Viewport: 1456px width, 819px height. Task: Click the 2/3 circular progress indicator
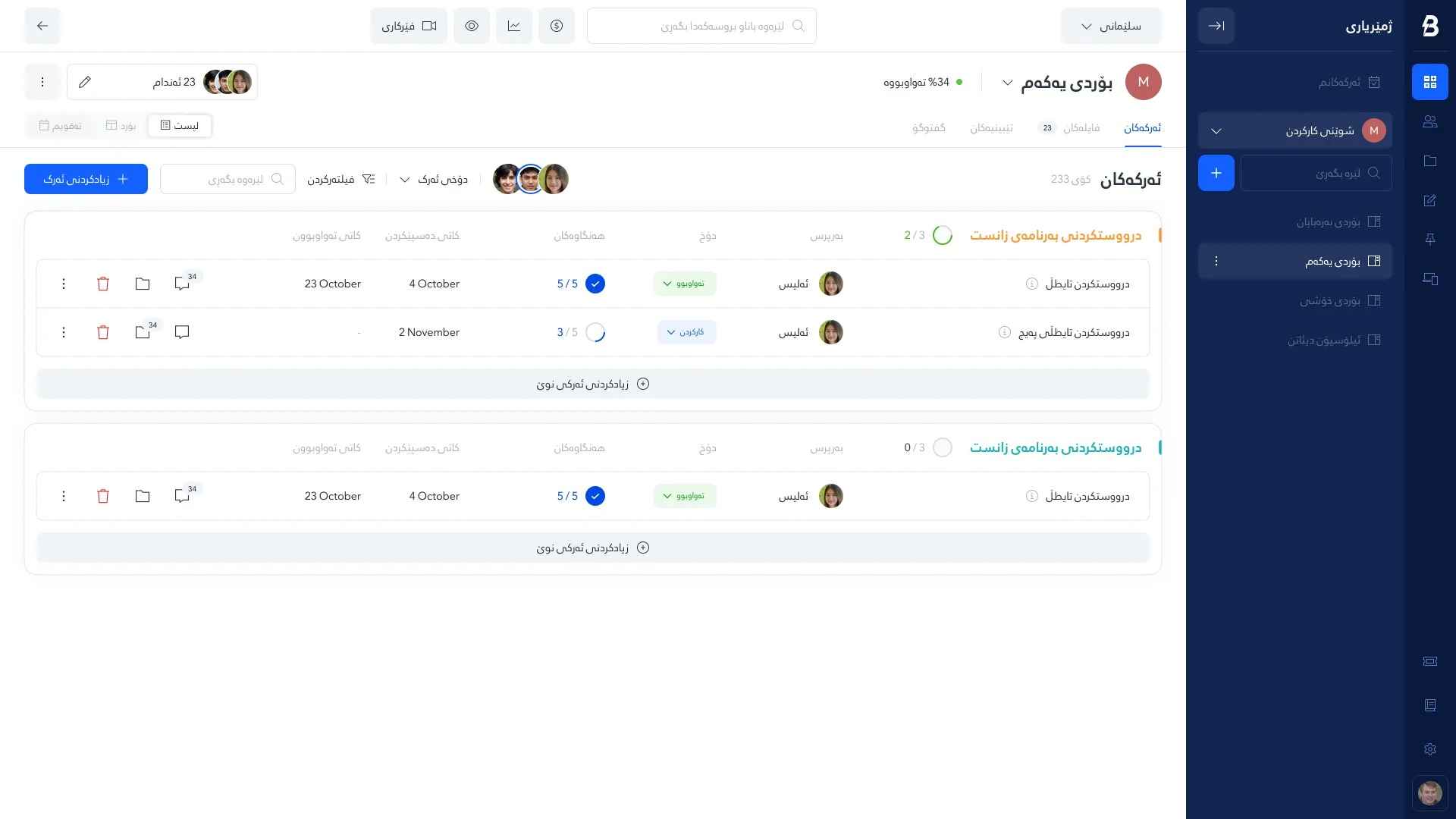click(942, 235)
